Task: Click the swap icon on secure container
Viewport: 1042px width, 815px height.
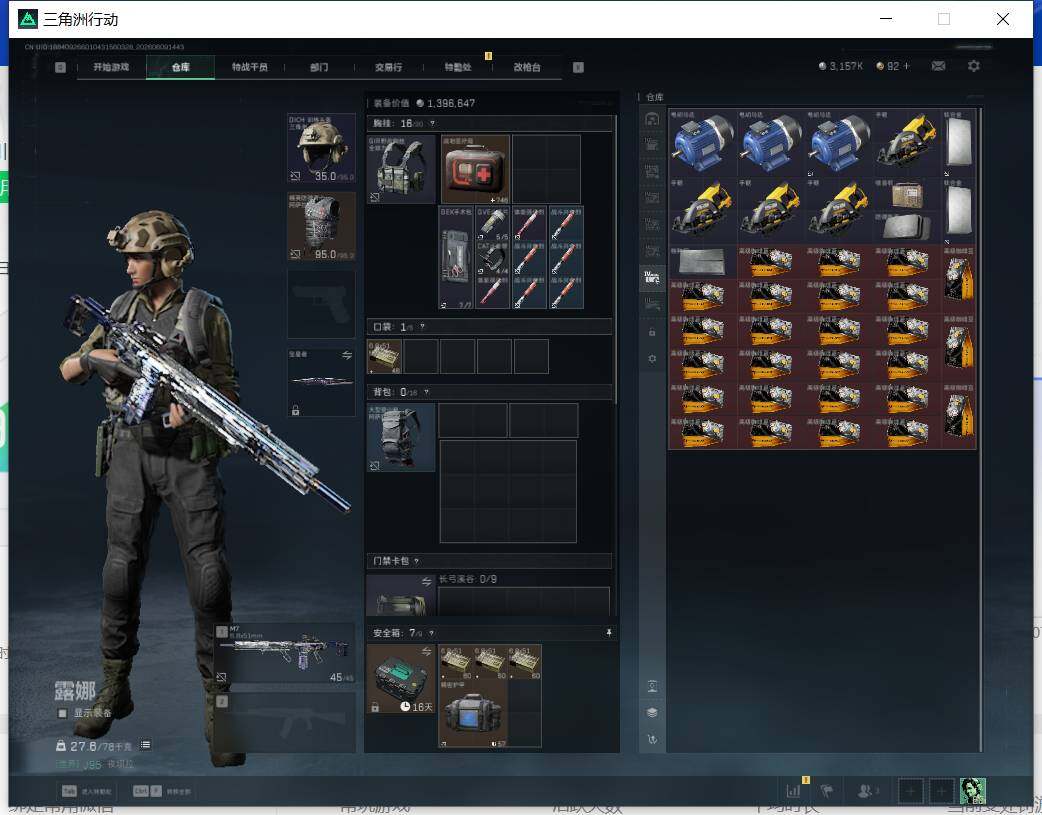Action: [426, 651]
